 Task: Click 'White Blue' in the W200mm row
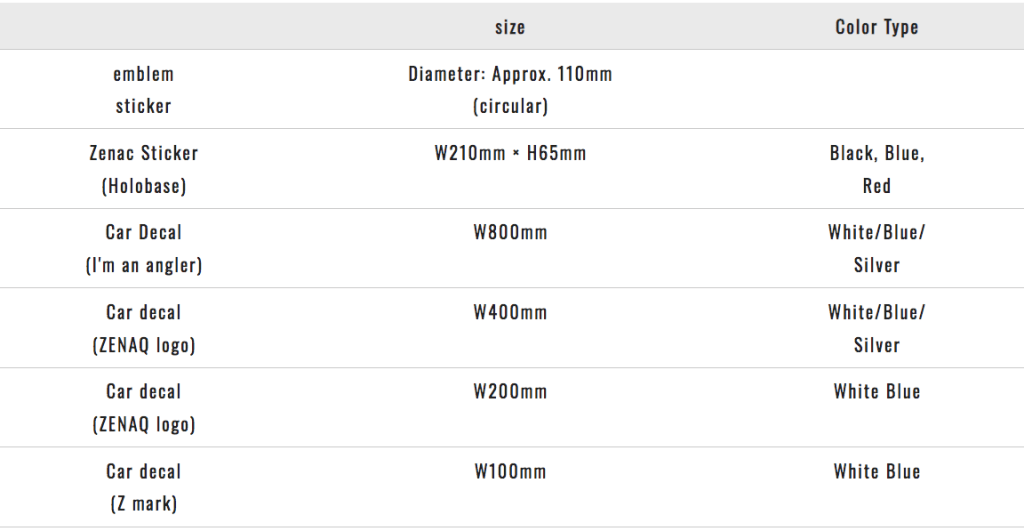pyautogui.click(x=876, y=392)
